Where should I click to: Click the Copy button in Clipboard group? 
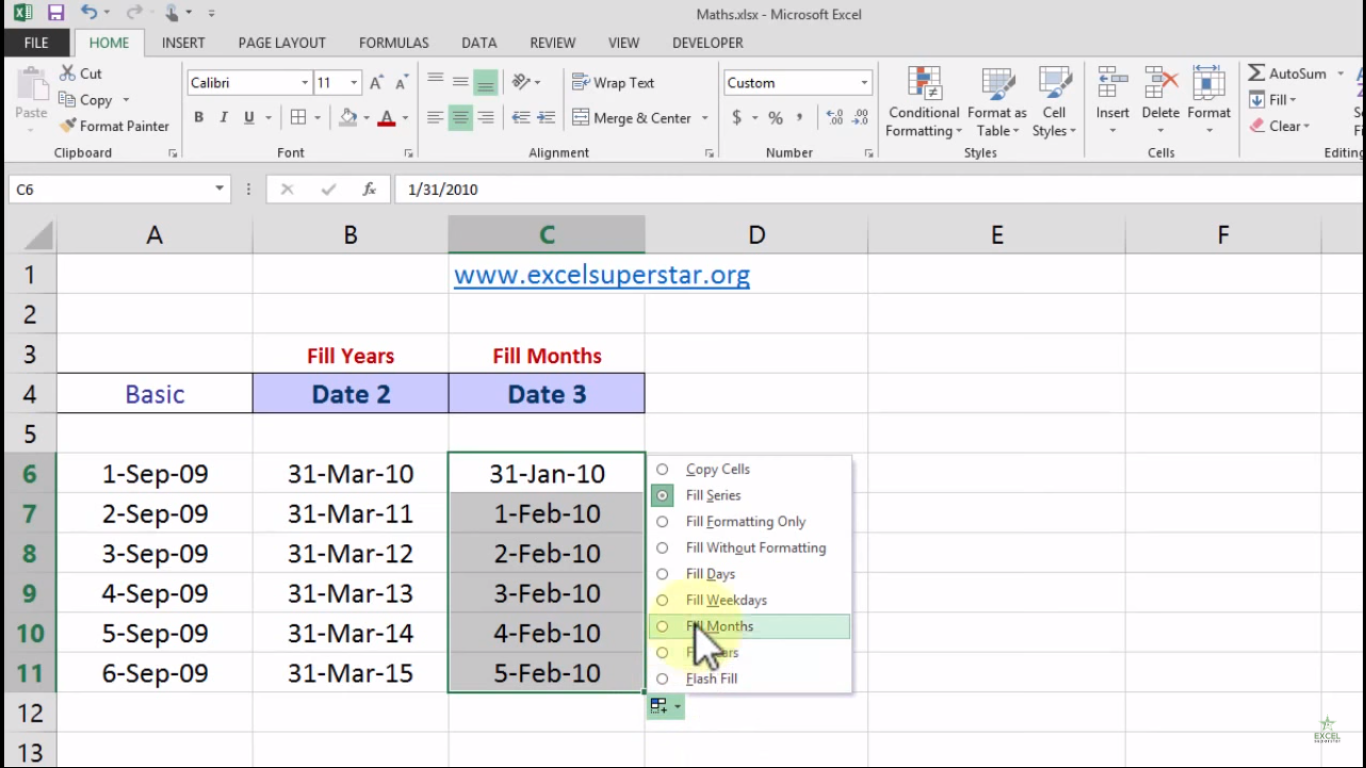[x=86, y=100]
